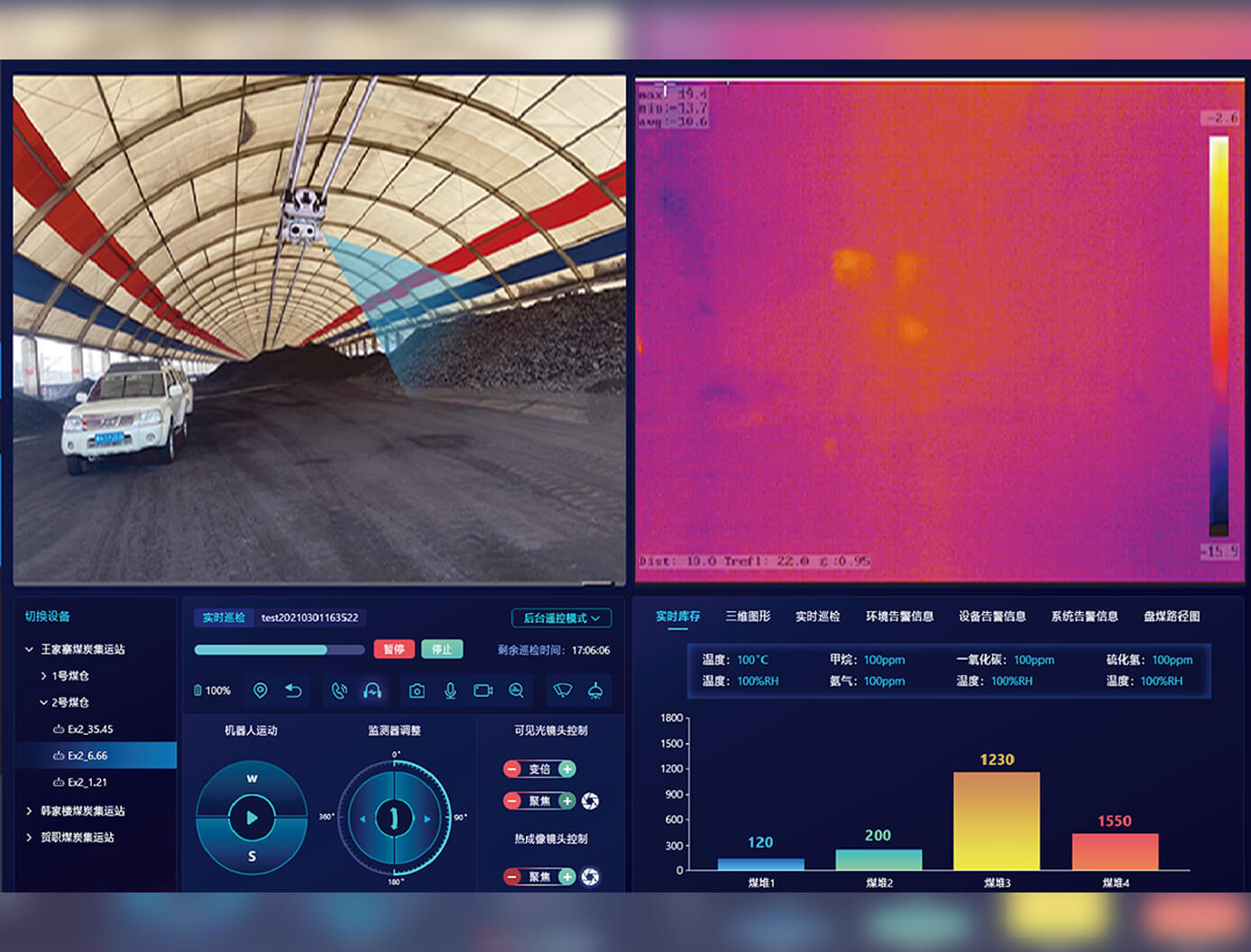Open the 后台遥控模式 dropdown
Viewport: 1251px width, 952px height.
tap(561, 618)
